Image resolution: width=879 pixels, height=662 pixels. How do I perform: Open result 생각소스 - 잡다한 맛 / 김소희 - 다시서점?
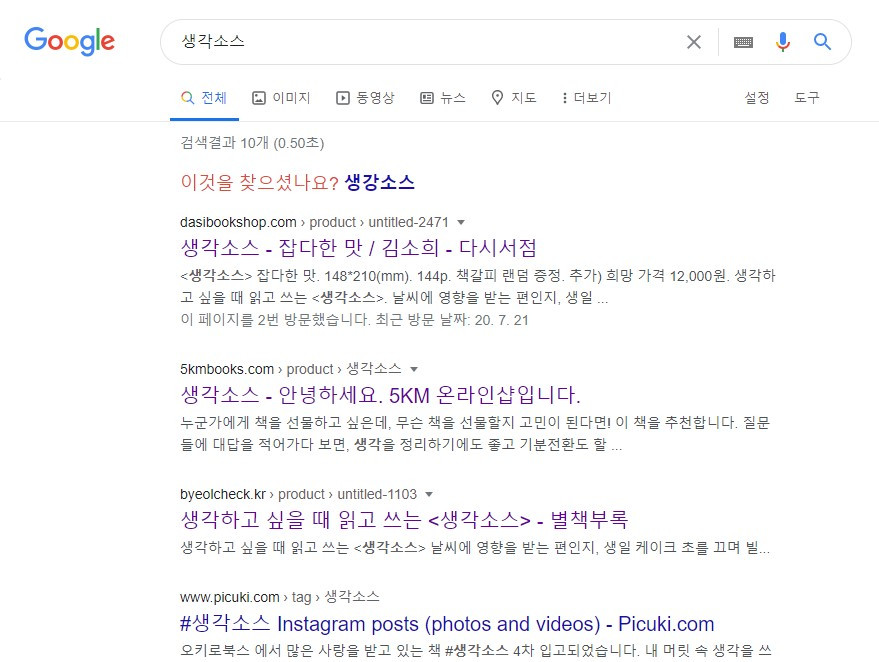pos(359,248)
